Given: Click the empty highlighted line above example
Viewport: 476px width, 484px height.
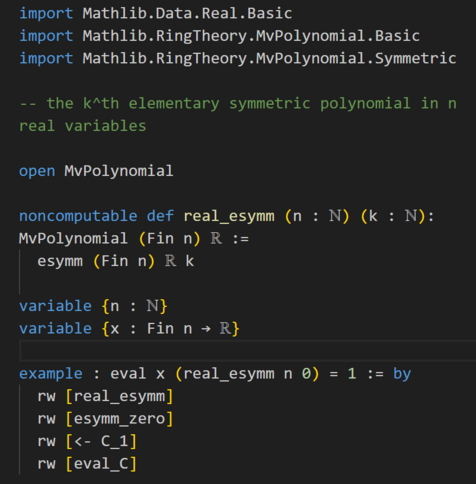Looking at the screenshot, I should tap(247, 351).
